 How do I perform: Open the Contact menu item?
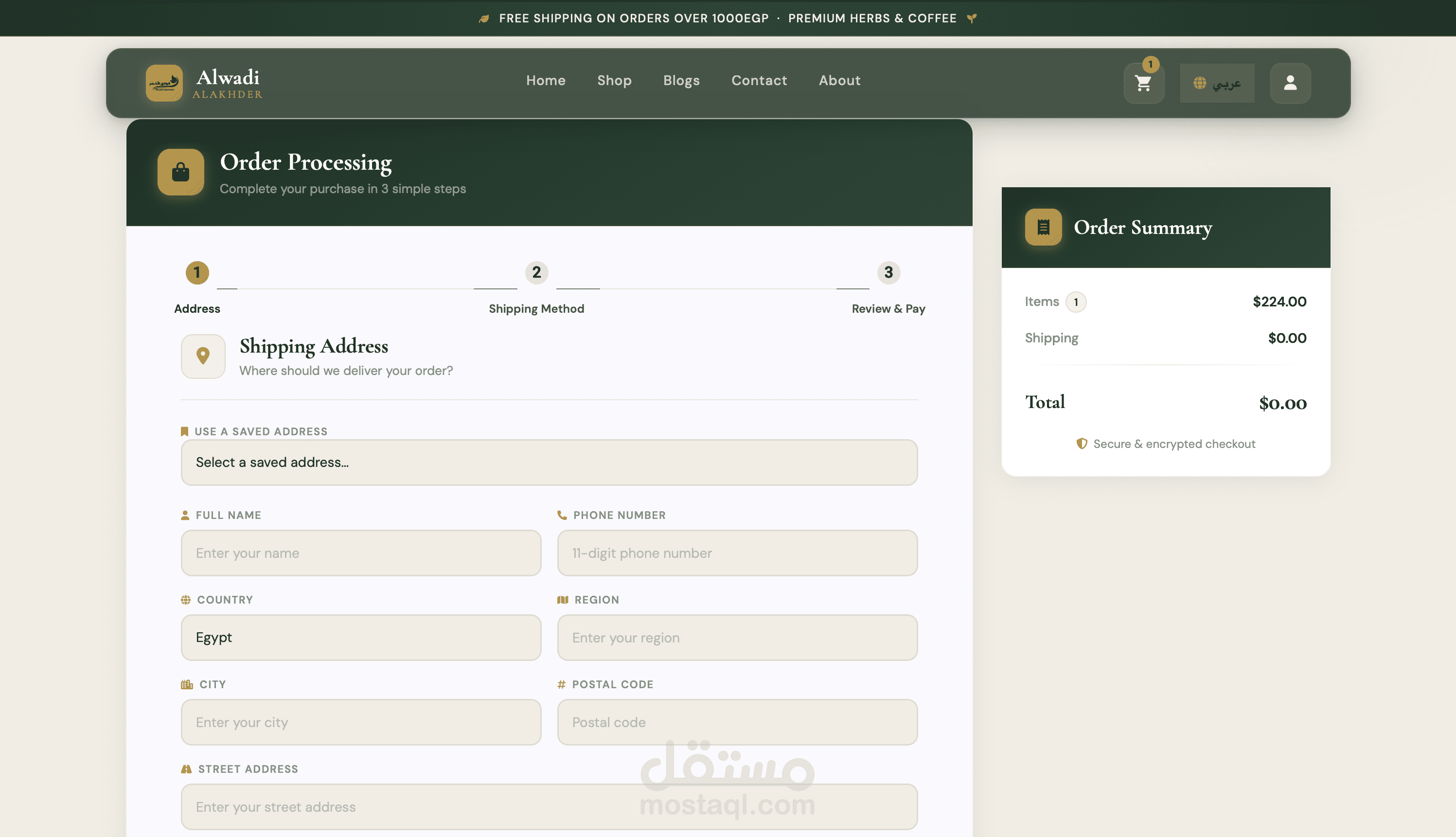pyautogui.click(x=759, y=80)
